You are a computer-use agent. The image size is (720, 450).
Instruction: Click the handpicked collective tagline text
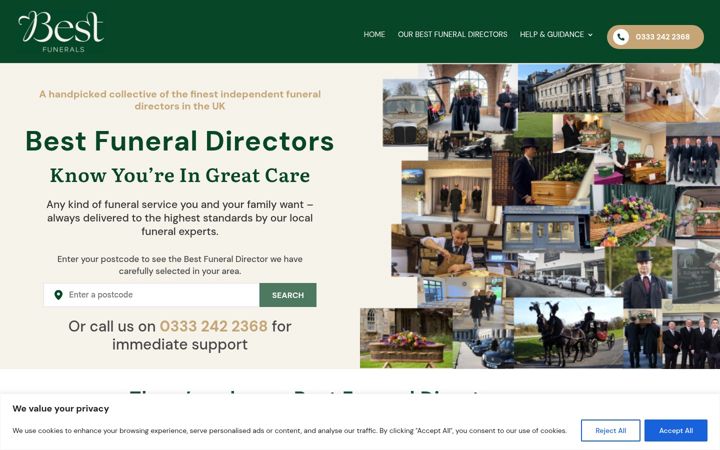click(x=180, y=100)
